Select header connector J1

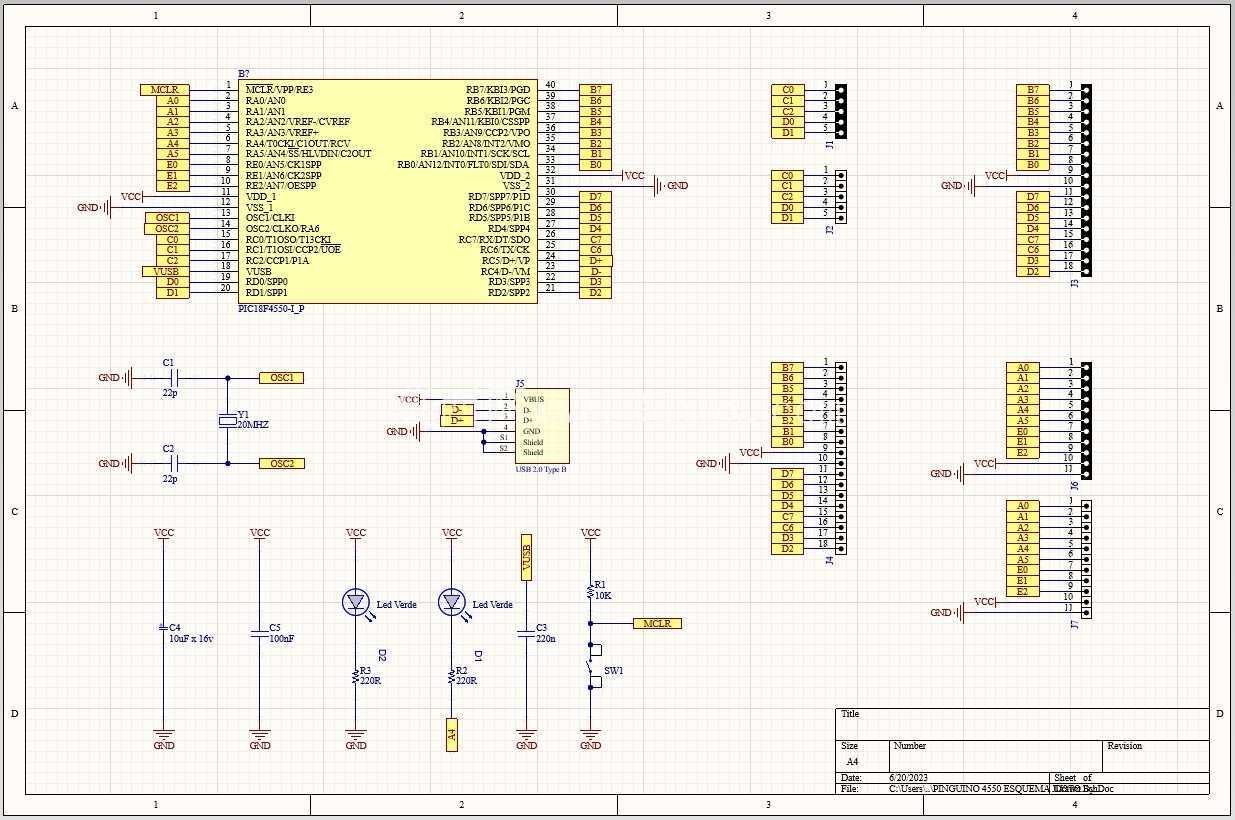[x=841, y=111]
